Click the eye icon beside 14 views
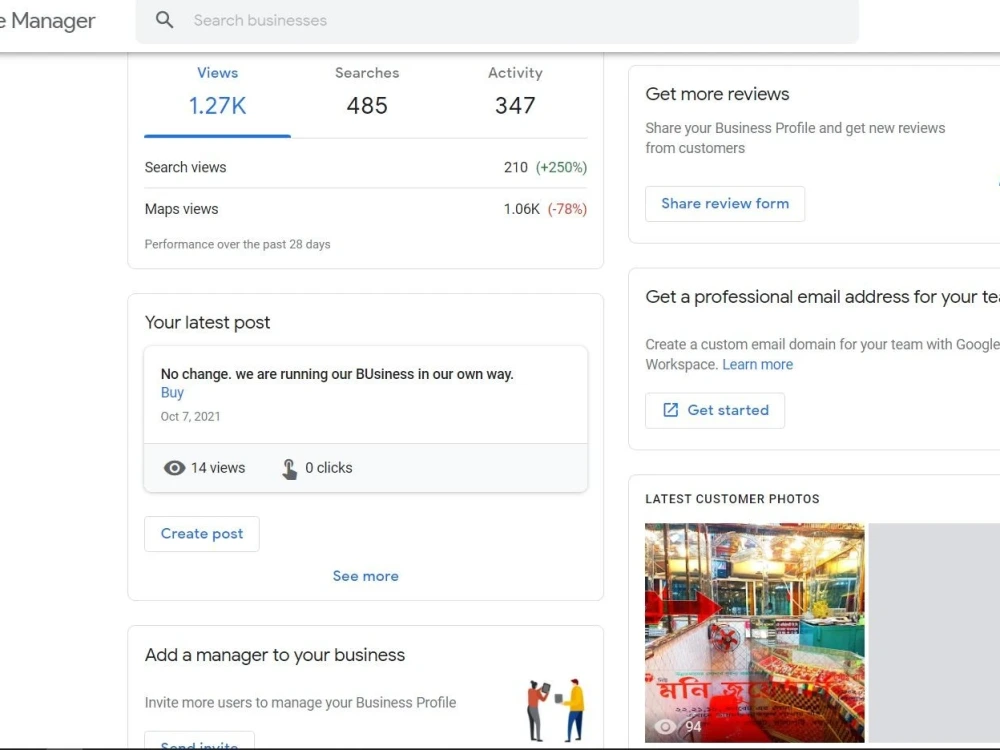This screenshot has height=750, width=1000. (x=174, y=468)
